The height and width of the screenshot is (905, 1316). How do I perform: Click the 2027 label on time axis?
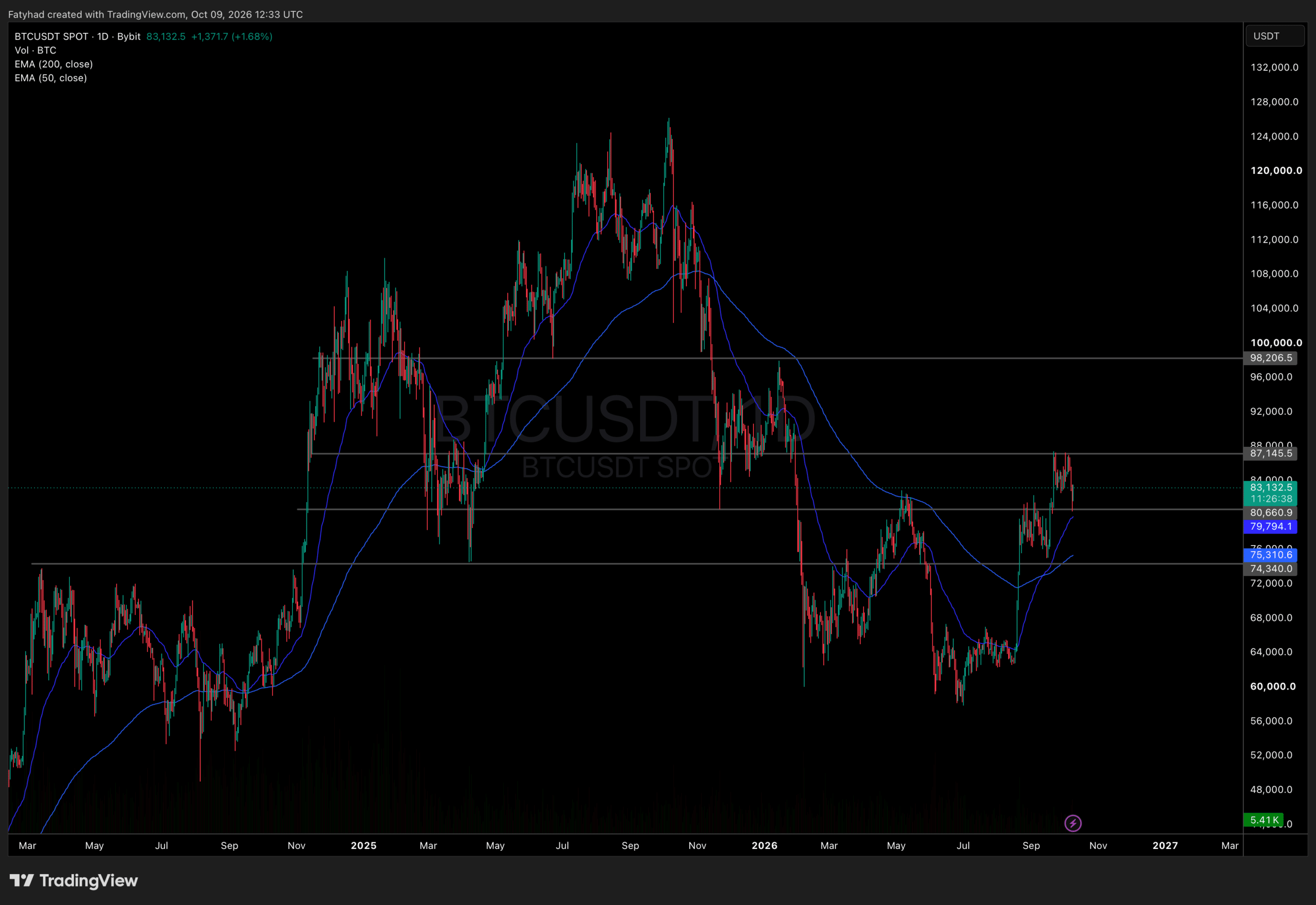(x=1165, y=845)
